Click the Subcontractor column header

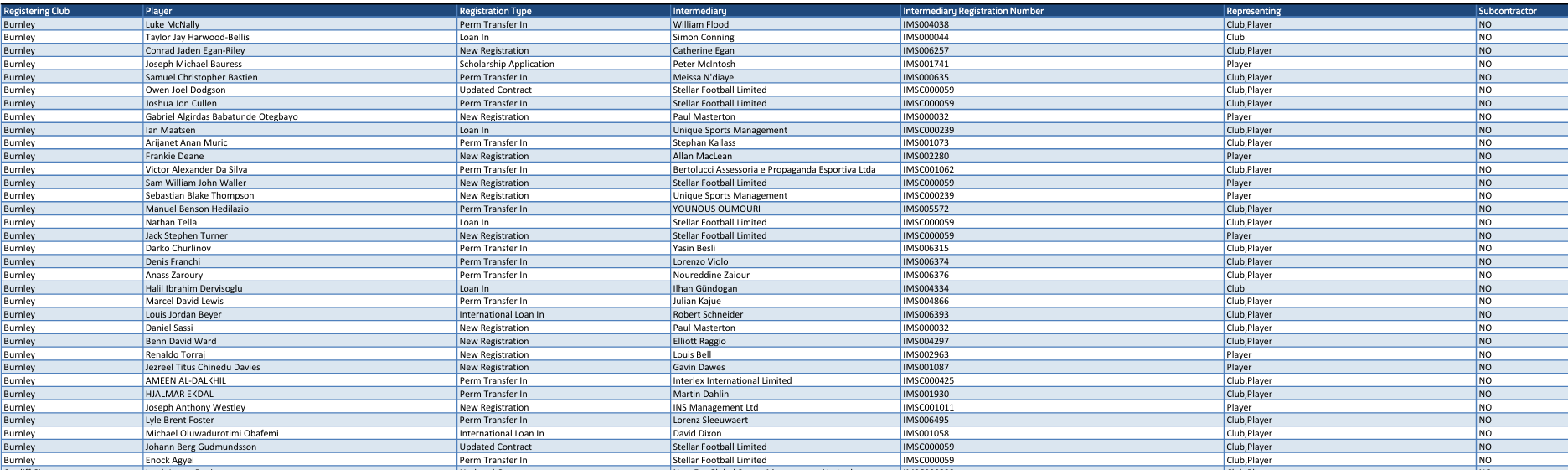1507,11
